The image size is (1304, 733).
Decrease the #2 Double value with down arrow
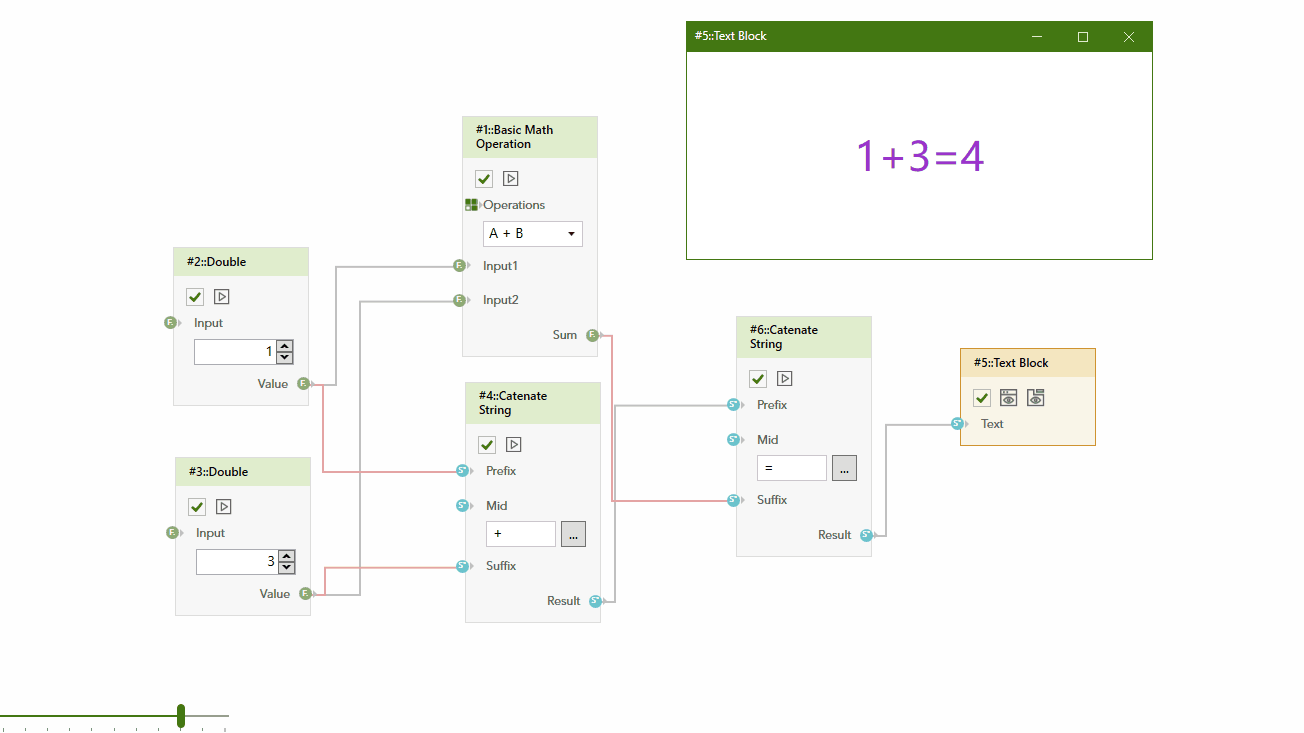click(285, 358)
